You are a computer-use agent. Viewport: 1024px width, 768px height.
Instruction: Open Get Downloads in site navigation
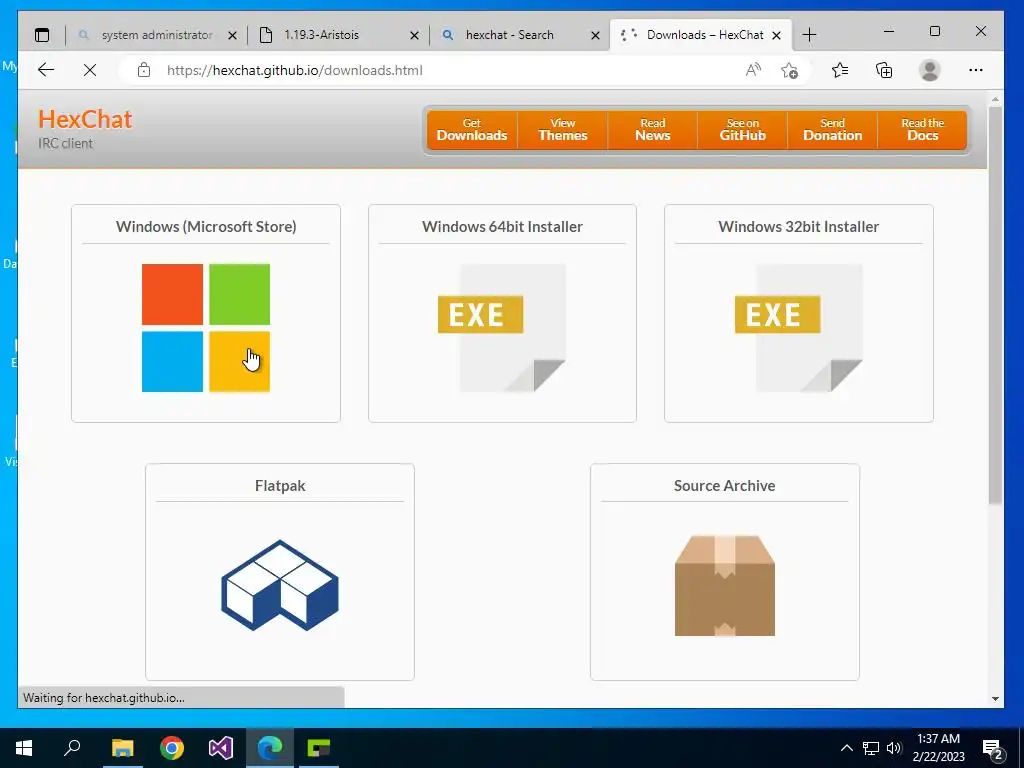472,130
